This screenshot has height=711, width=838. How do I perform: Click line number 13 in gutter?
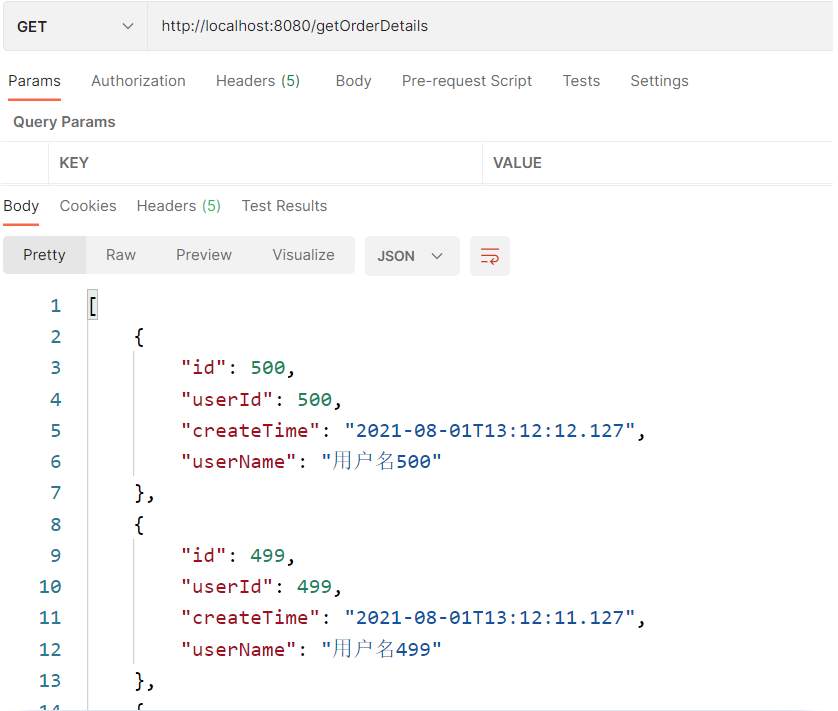pyautogui.click(x=50, y=681)
